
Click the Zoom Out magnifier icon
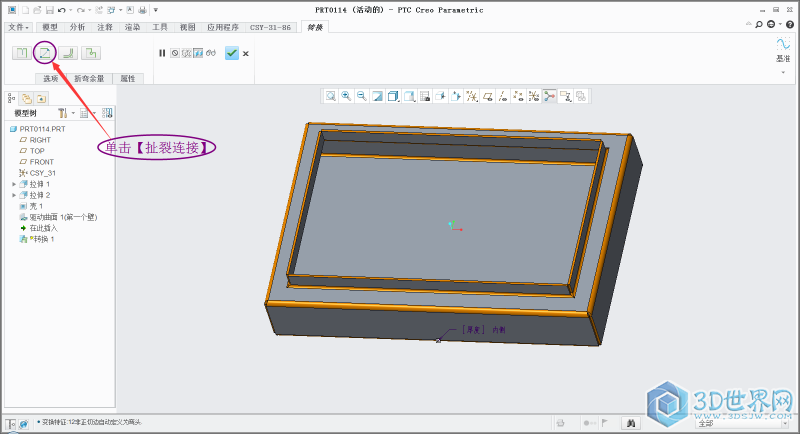click(x=362, y=96)
